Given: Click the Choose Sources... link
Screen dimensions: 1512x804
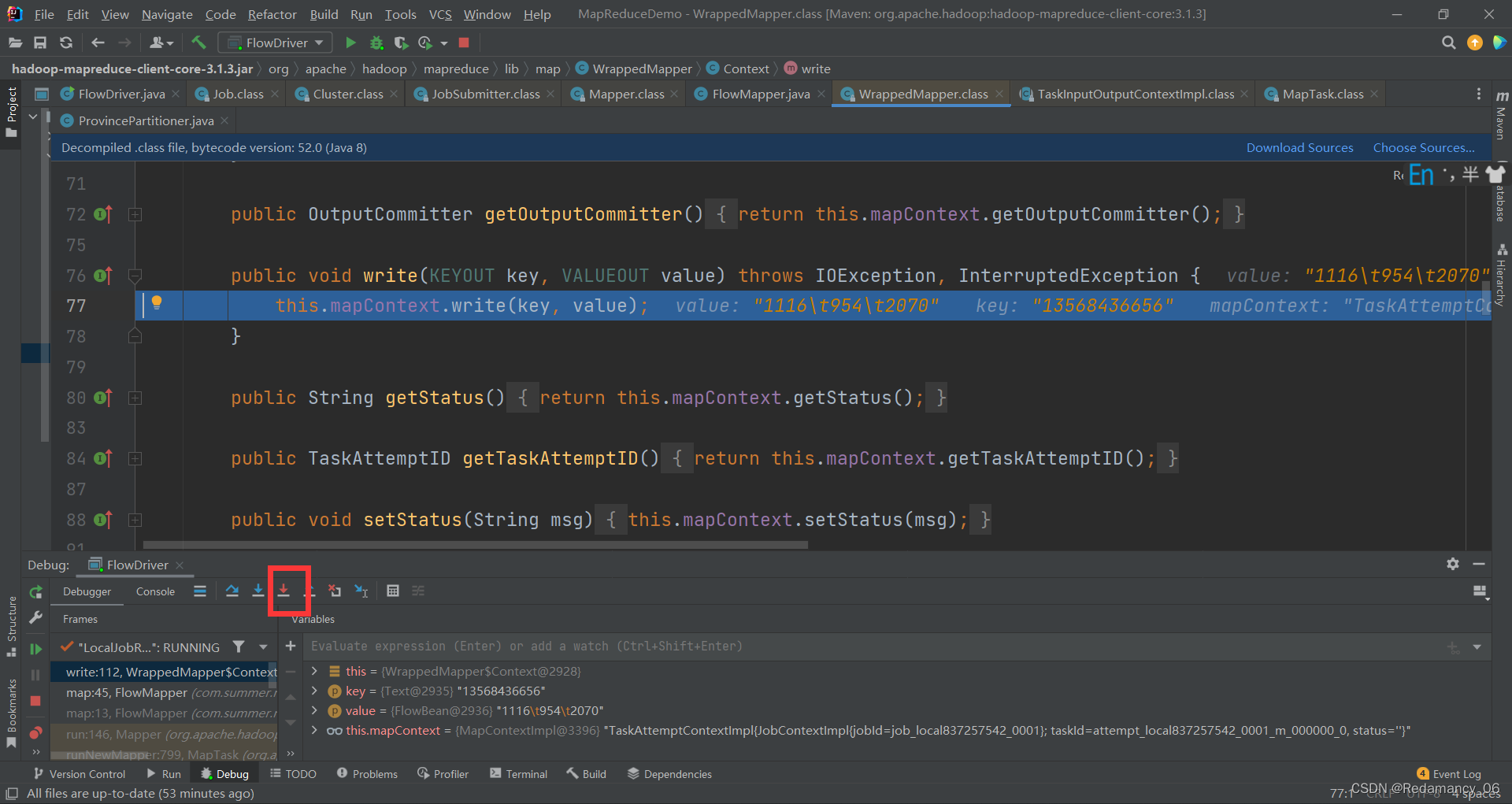Looking at the screenshot, I should 1424,147.
